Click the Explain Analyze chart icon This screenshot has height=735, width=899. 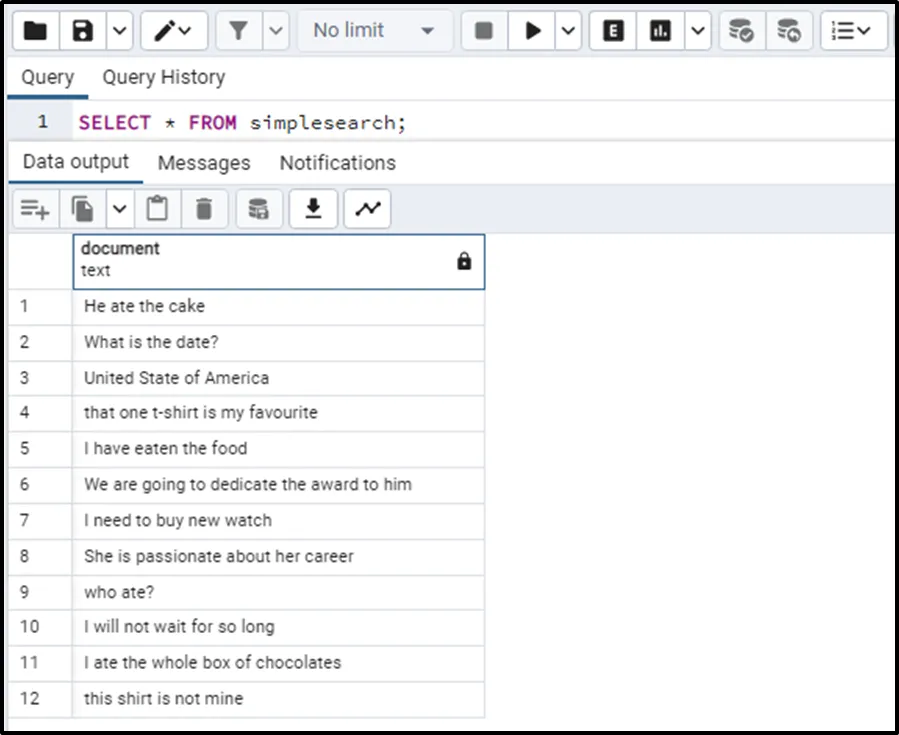[660, 31]
